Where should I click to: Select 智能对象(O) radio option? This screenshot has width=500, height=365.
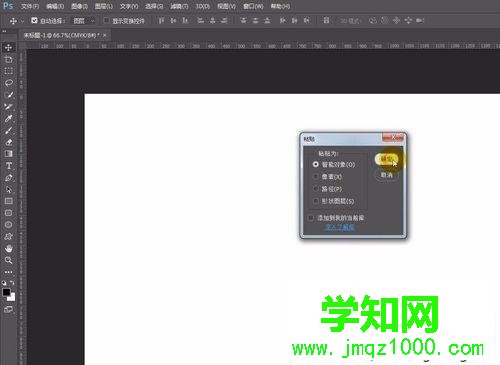pyautogui.click(x=315, y=164)
